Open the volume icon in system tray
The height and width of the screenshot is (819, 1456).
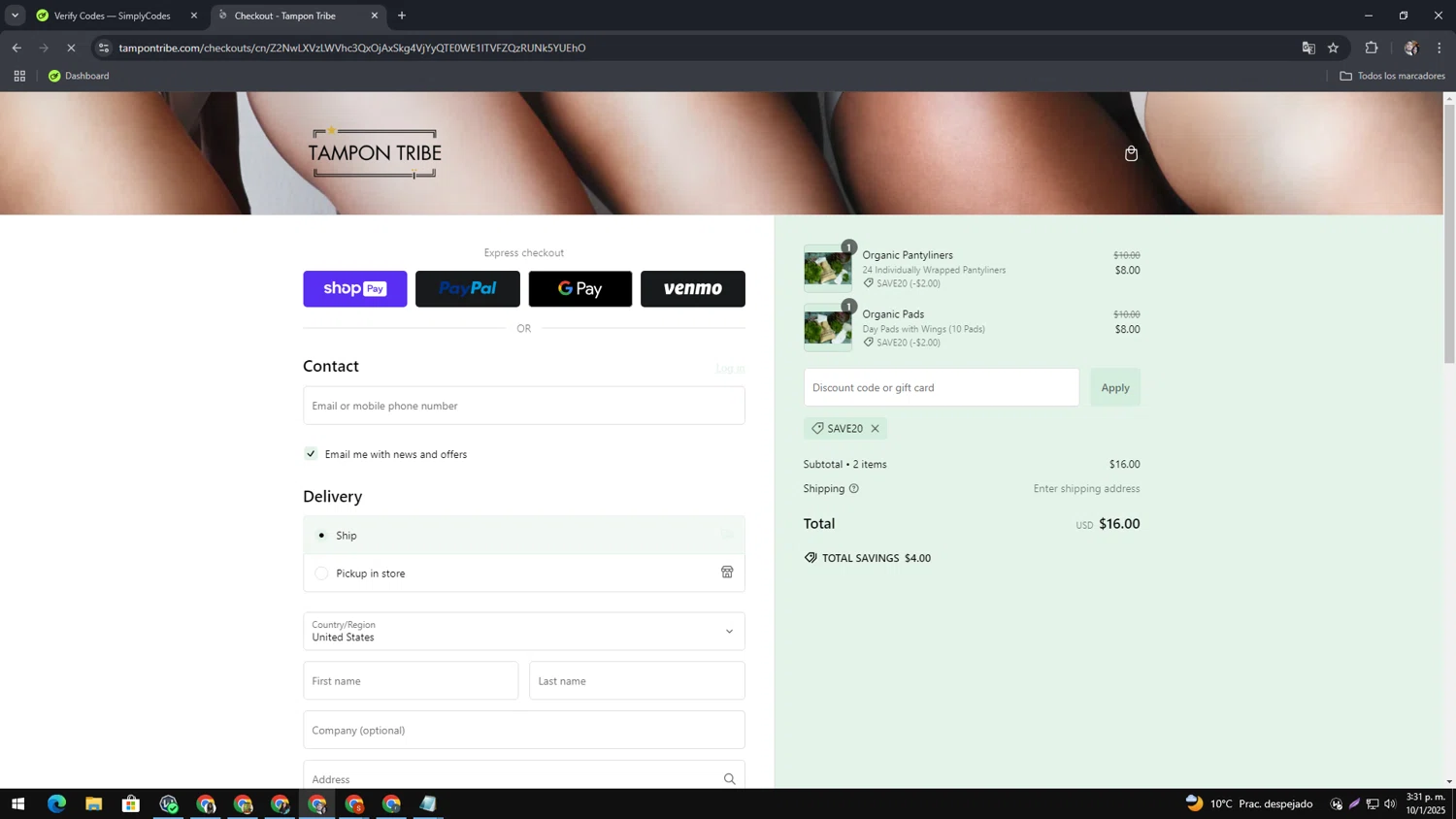point(1390,803)
